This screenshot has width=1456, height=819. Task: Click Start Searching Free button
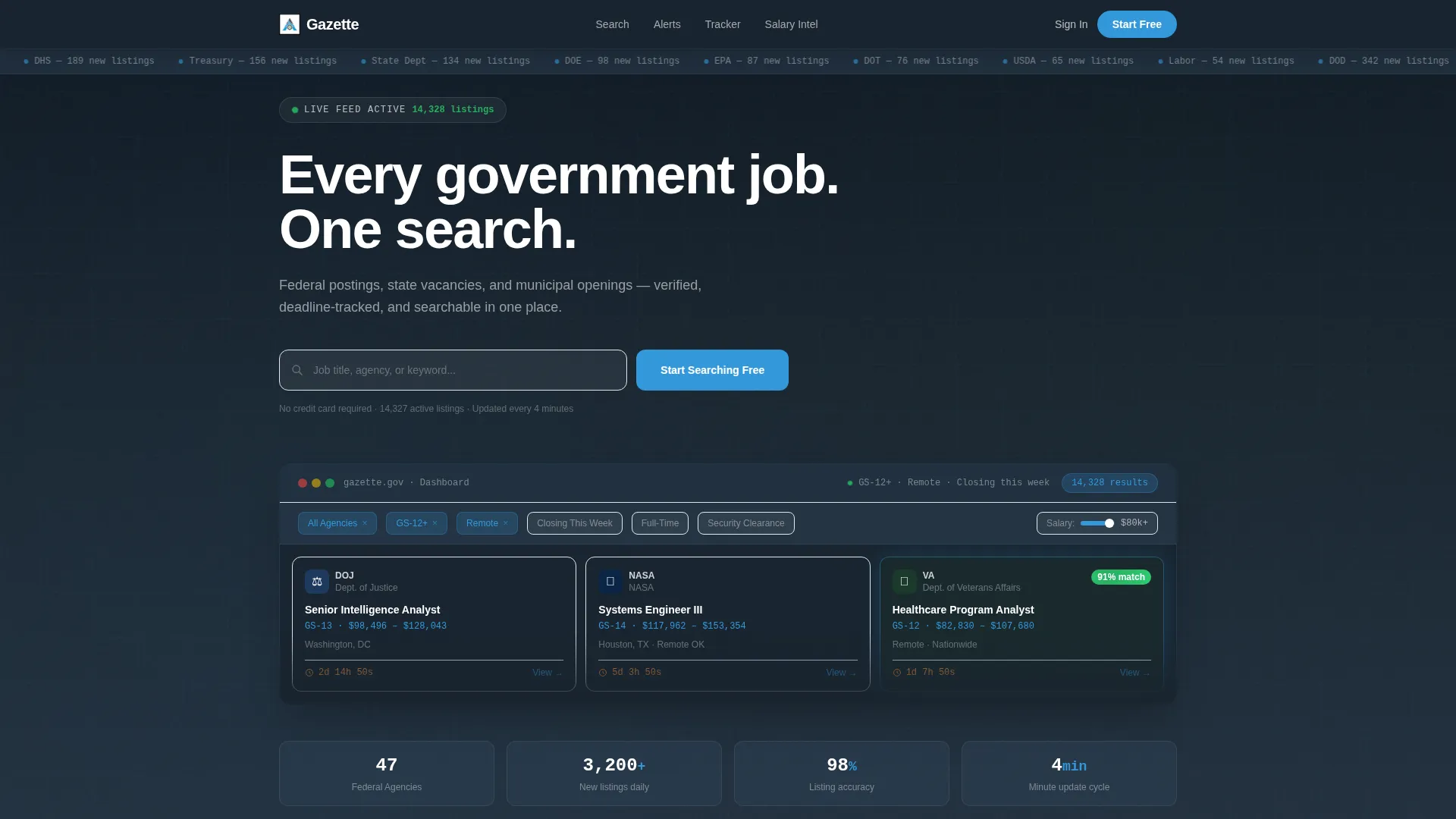pyautogui.click(x=712, y=370)
